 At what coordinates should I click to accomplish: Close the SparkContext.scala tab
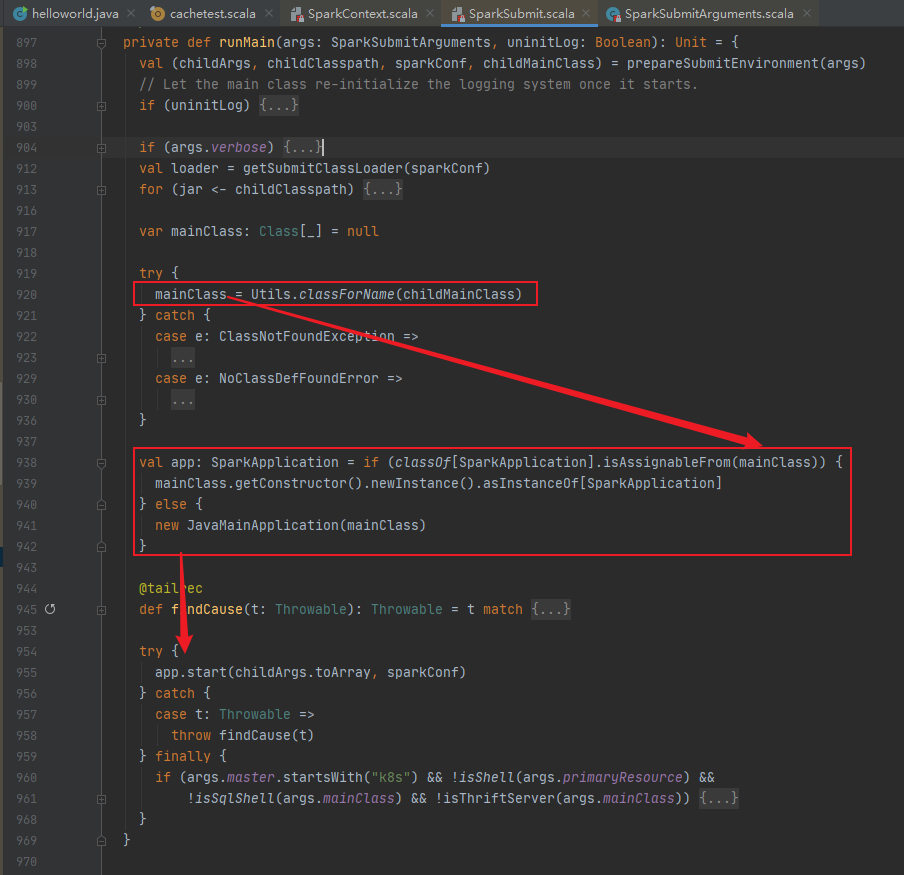point(430,13)
